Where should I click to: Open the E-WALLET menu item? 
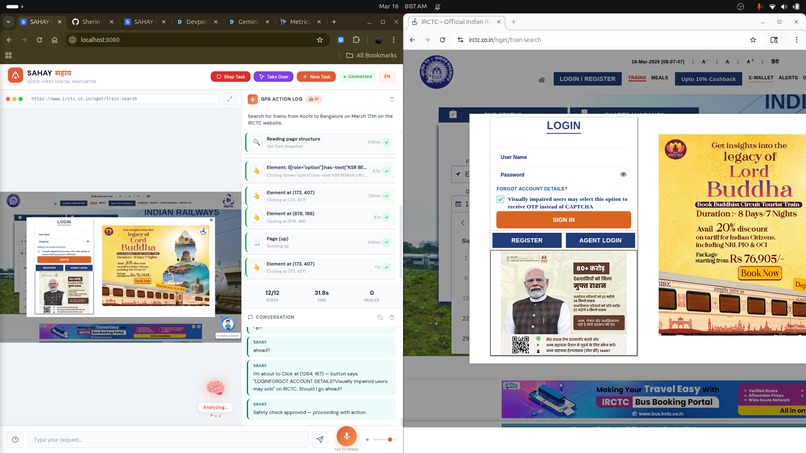pos(761,78)
